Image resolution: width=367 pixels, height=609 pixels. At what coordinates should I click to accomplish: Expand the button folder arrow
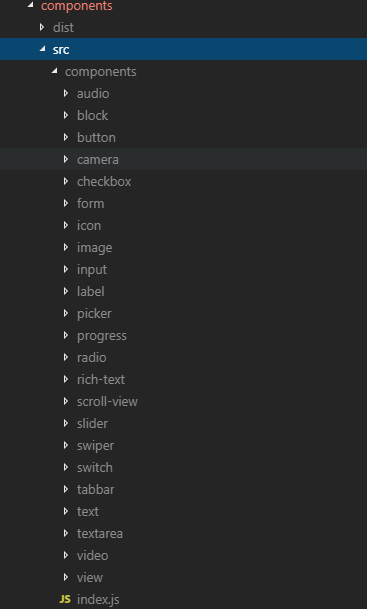pos(66,137)
